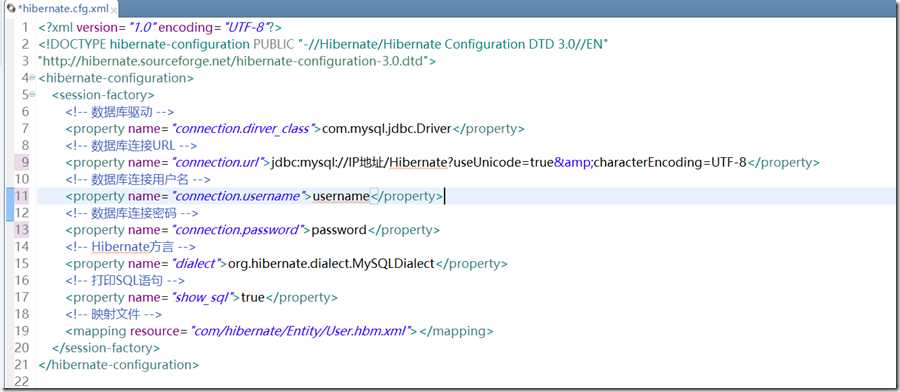Click line number 11 in the gutter
Viewport: 900px width, 392px height.
(x=22, y=196)
